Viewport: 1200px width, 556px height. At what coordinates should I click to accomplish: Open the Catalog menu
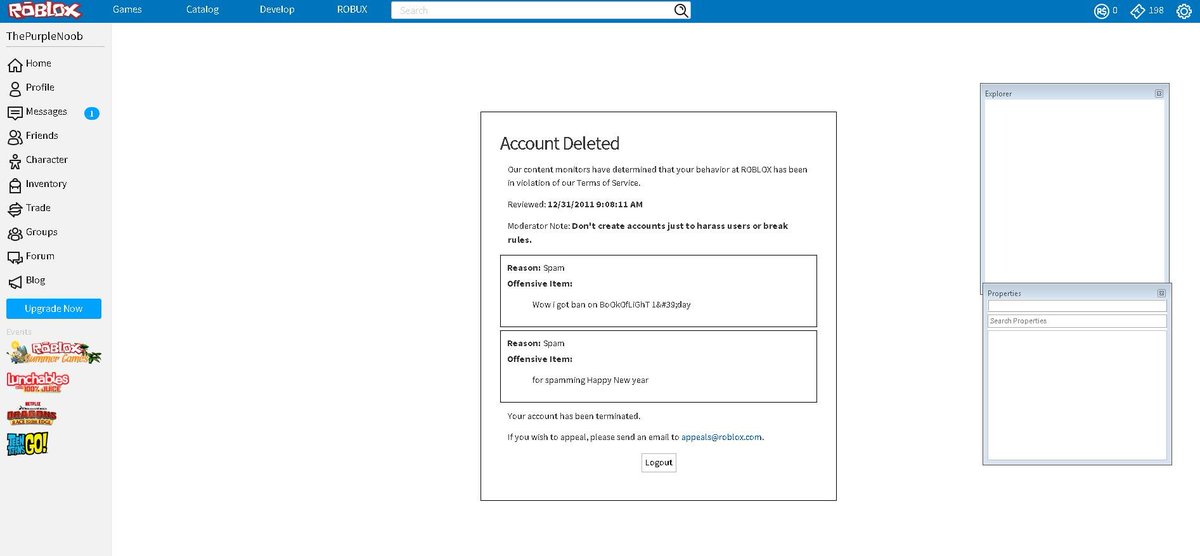pos(202,10)
